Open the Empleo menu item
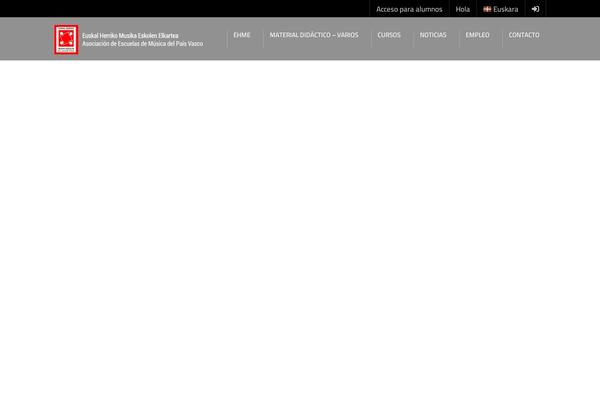Image resolution: width=600 pixels, height=400 pixels. coord(478,35)
